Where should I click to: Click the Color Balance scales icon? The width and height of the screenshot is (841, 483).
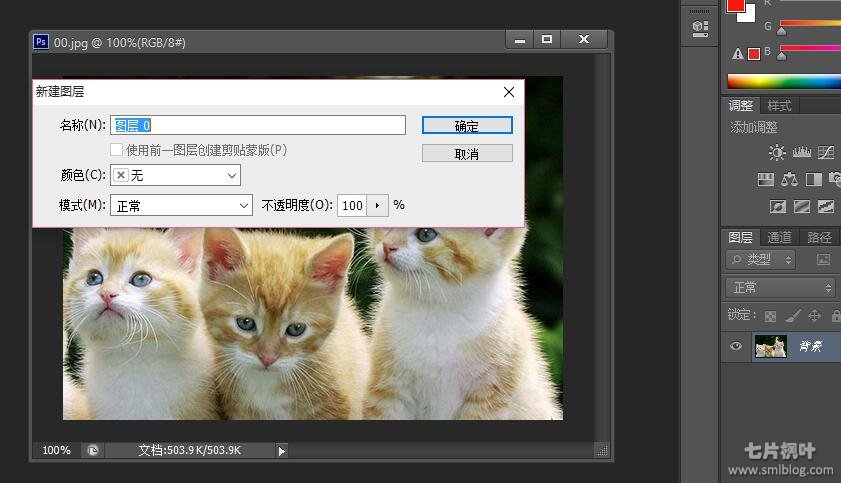[789, 180]
